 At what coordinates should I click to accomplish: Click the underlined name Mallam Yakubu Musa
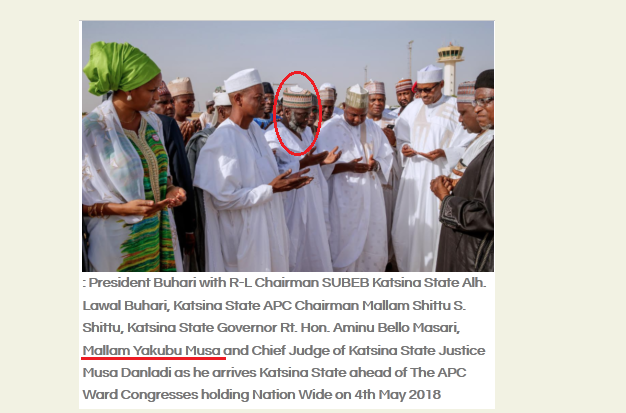click(x=152, y=350)
